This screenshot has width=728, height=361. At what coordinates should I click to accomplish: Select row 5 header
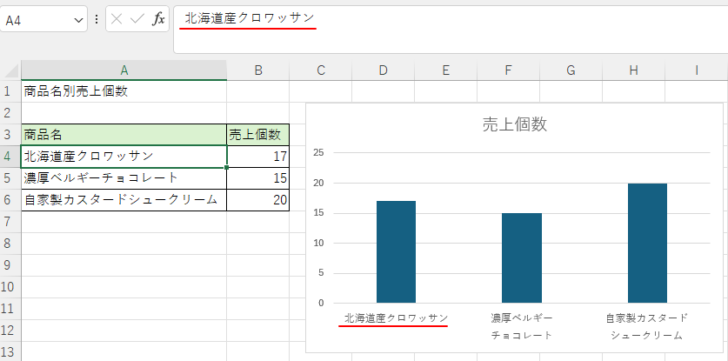coord(10,178)
